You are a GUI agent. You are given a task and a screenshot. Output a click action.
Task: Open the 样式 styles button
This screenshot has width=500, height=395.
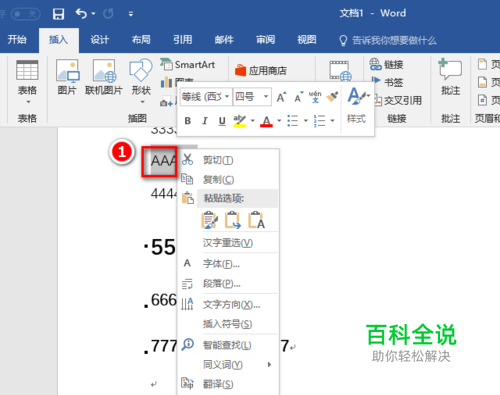[x=357, y=105]
